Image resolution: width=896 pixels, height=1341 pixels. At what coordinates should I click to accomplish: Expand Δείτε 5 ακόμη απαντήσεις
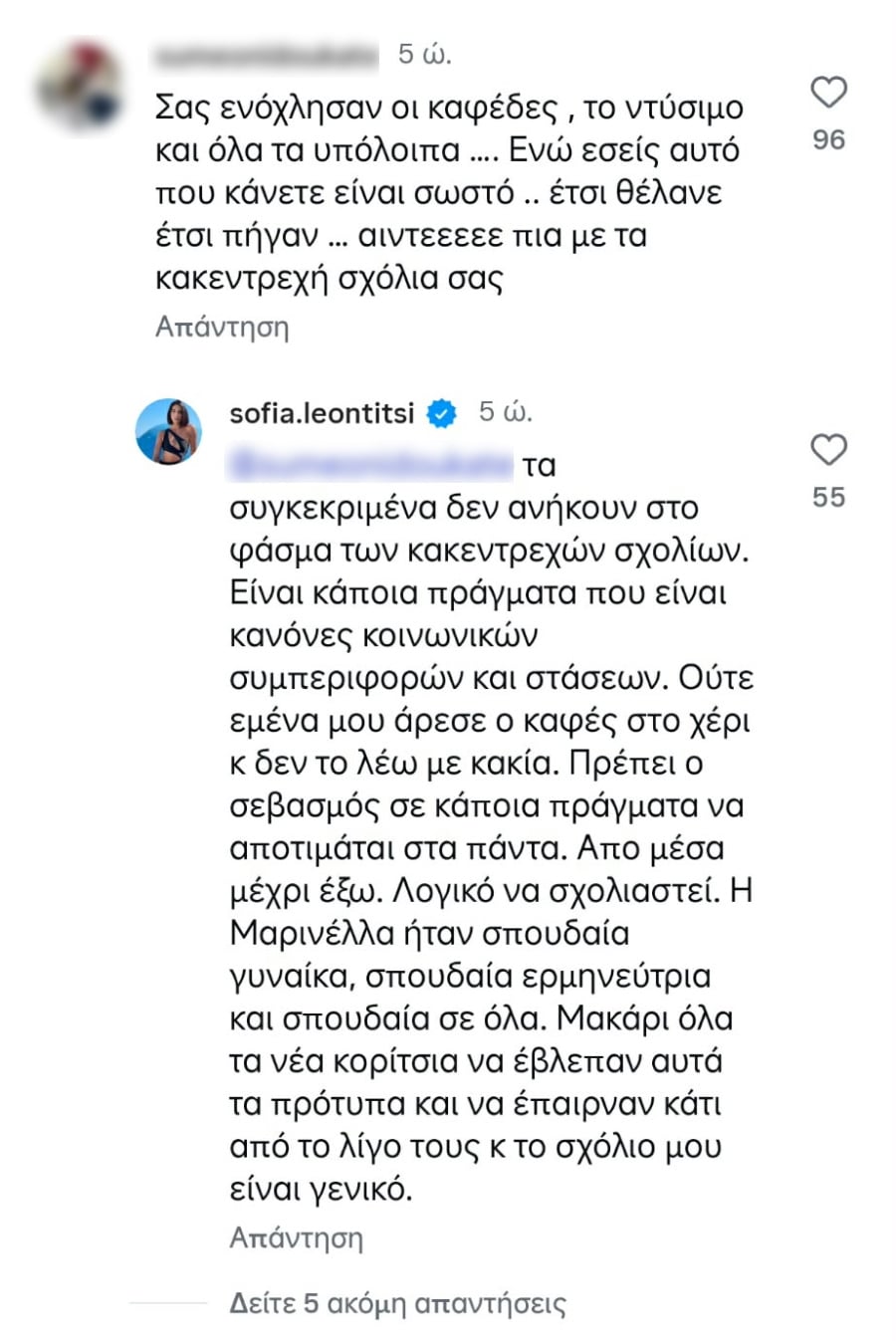coord(397,1302)
